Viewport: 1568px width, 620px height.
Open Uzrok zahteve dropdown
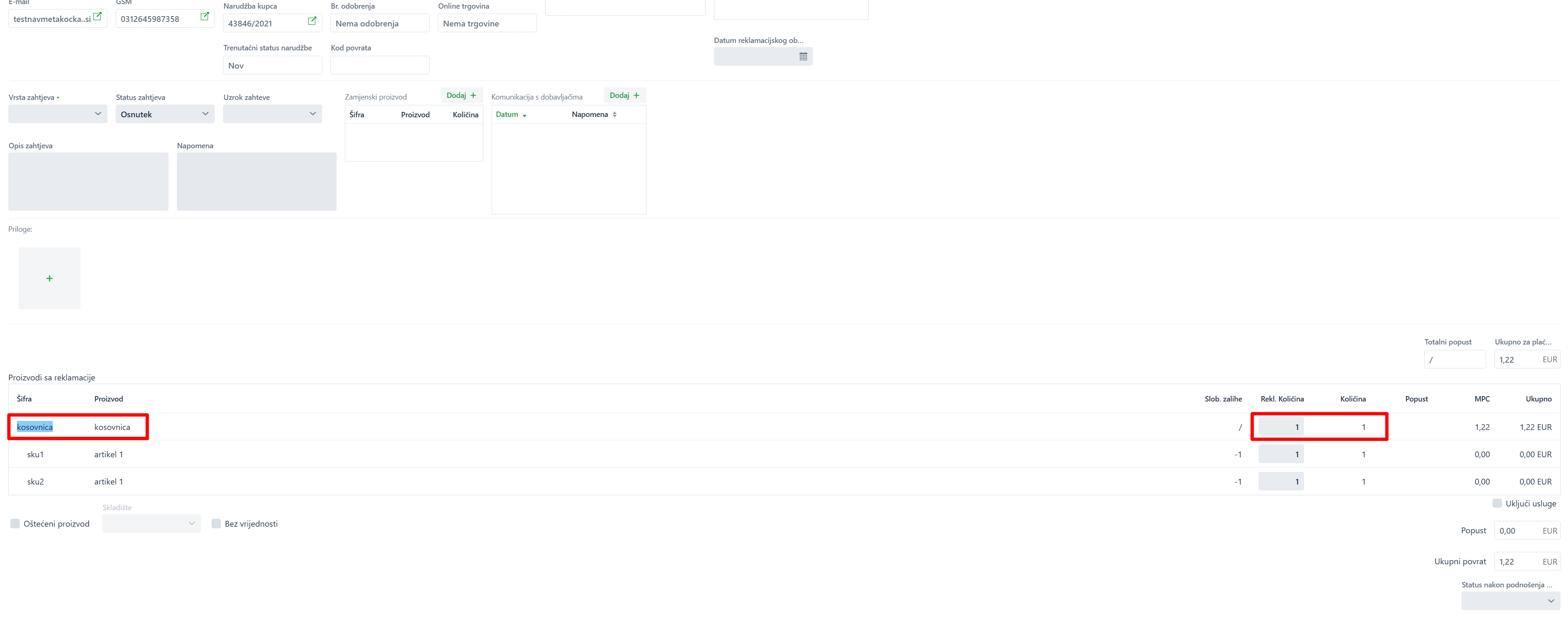pos(272,114)
